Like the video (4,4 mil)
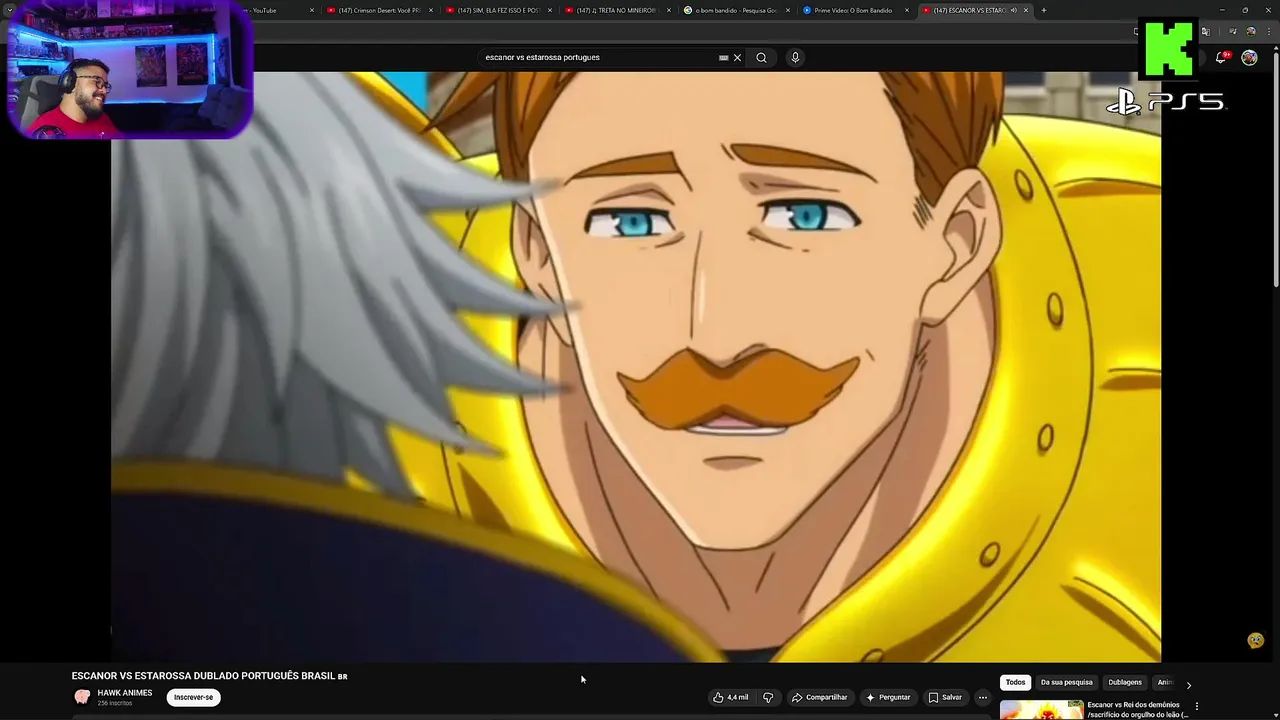 tap(730, 697)
